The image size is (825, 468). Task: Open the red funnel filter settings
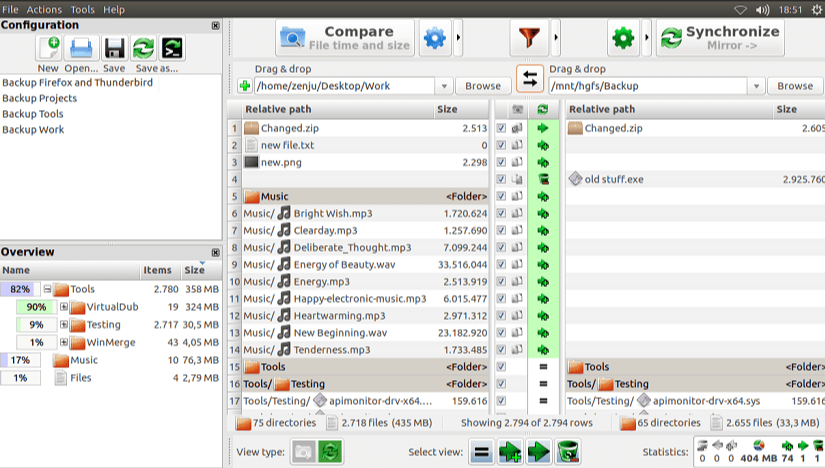[x=529, y=38]
